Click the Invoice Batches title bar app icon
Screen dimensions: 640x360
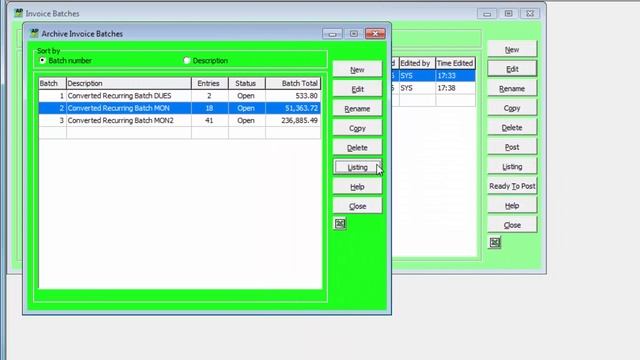(18, 13)
